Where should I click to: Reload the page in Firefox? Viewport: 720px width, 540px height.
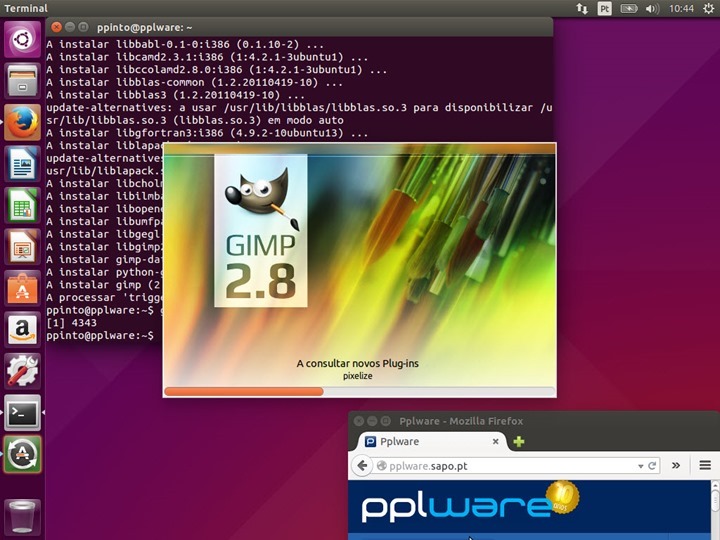coord(652,466)
